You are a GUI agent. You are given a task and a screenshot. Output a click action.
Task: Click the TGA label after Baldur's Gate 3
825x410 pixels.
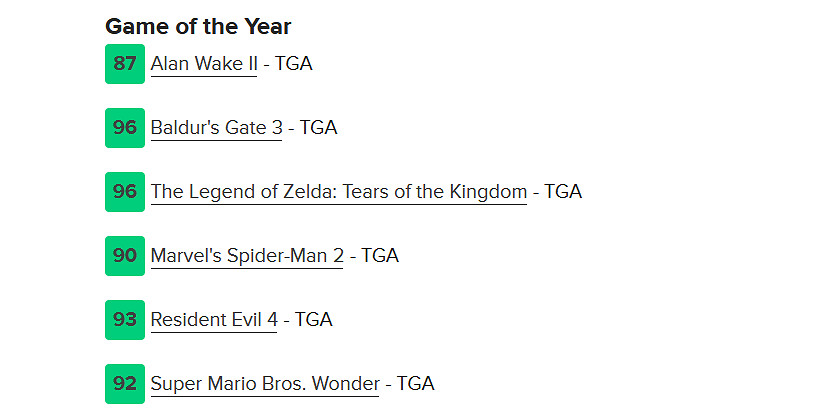coord(319,128)
